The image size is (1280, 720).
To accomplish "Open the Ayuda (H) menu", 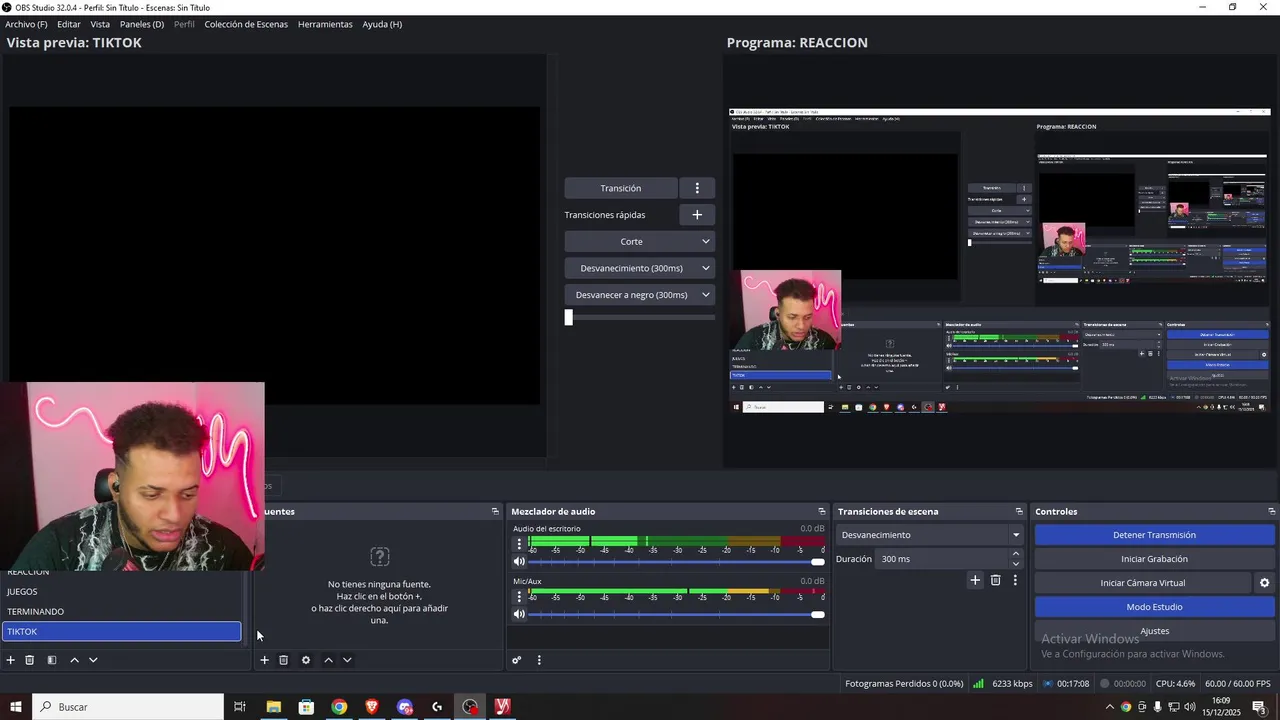I will (x=382, y=24).
